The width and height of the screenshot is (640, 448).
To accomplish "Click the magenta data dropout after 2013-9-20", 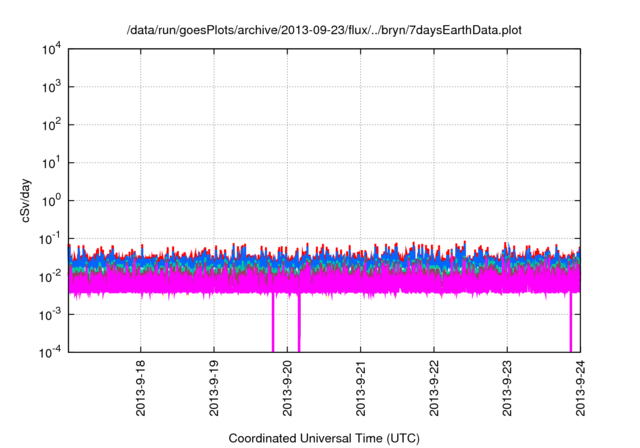I will pyautogui.click(x=299, y=322).
